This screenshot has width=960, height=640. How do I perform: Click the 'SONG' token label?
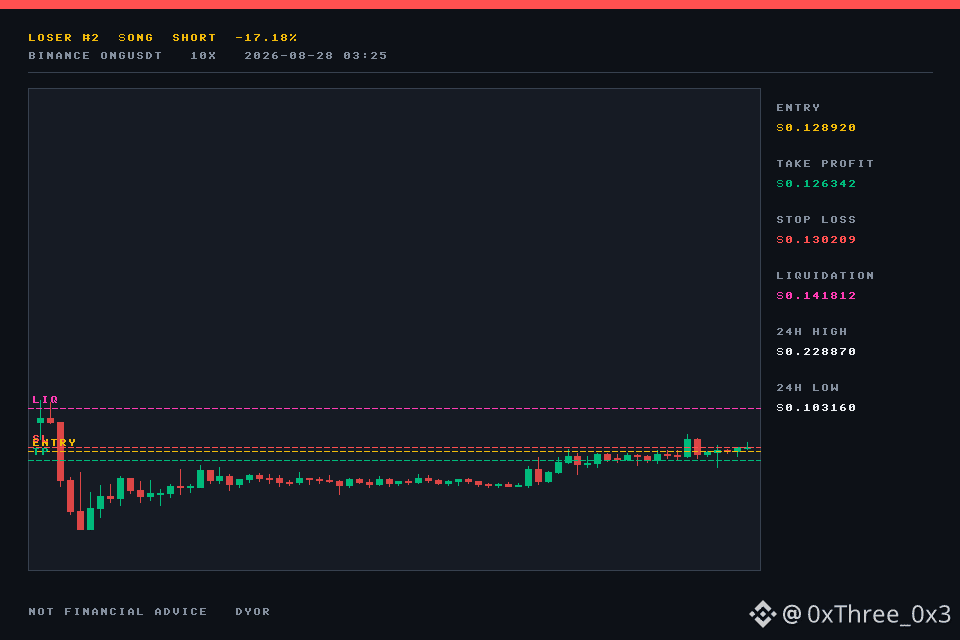tap(136, 37)
